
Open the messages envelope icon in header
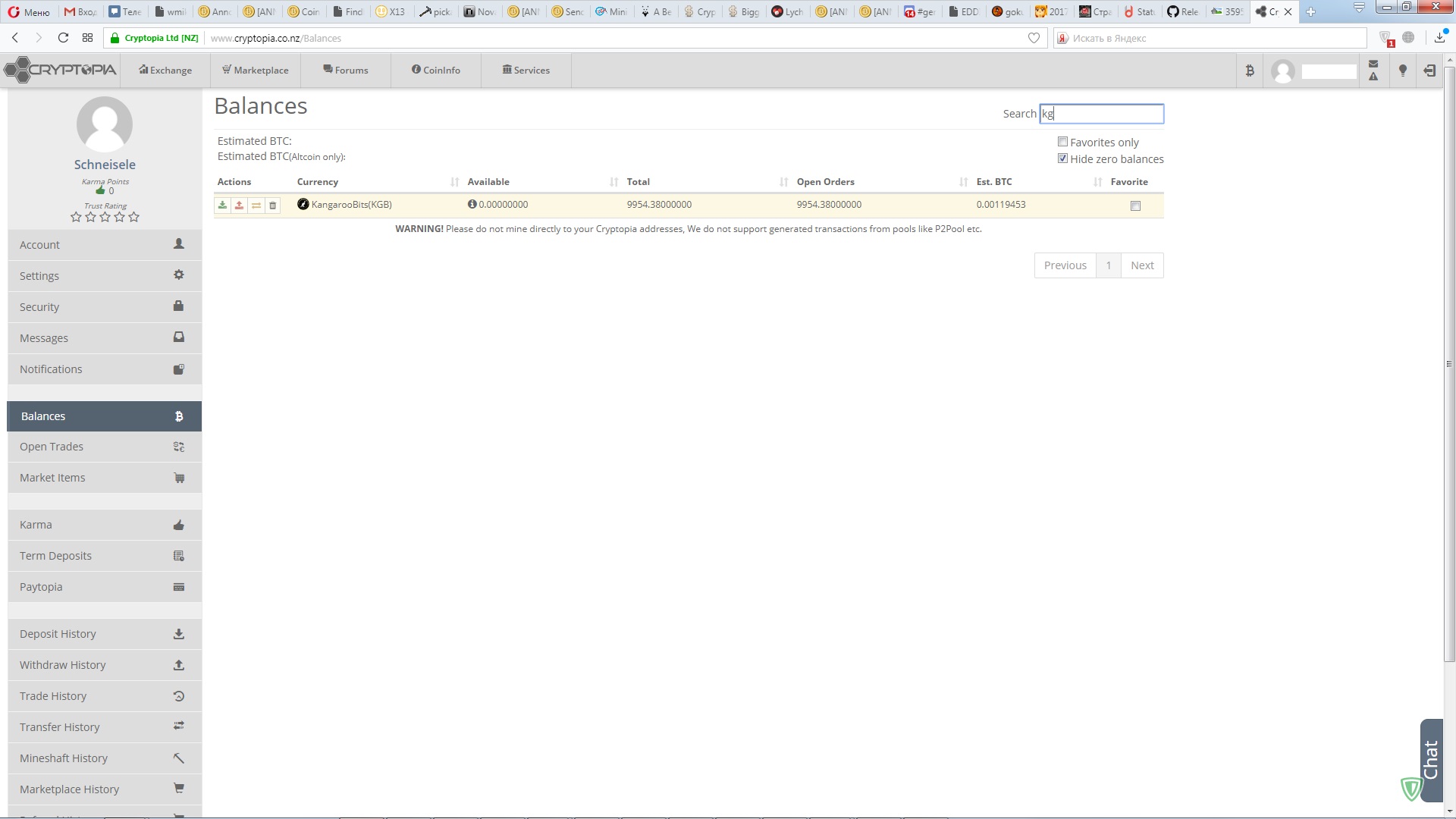(x=1373, y=64)
